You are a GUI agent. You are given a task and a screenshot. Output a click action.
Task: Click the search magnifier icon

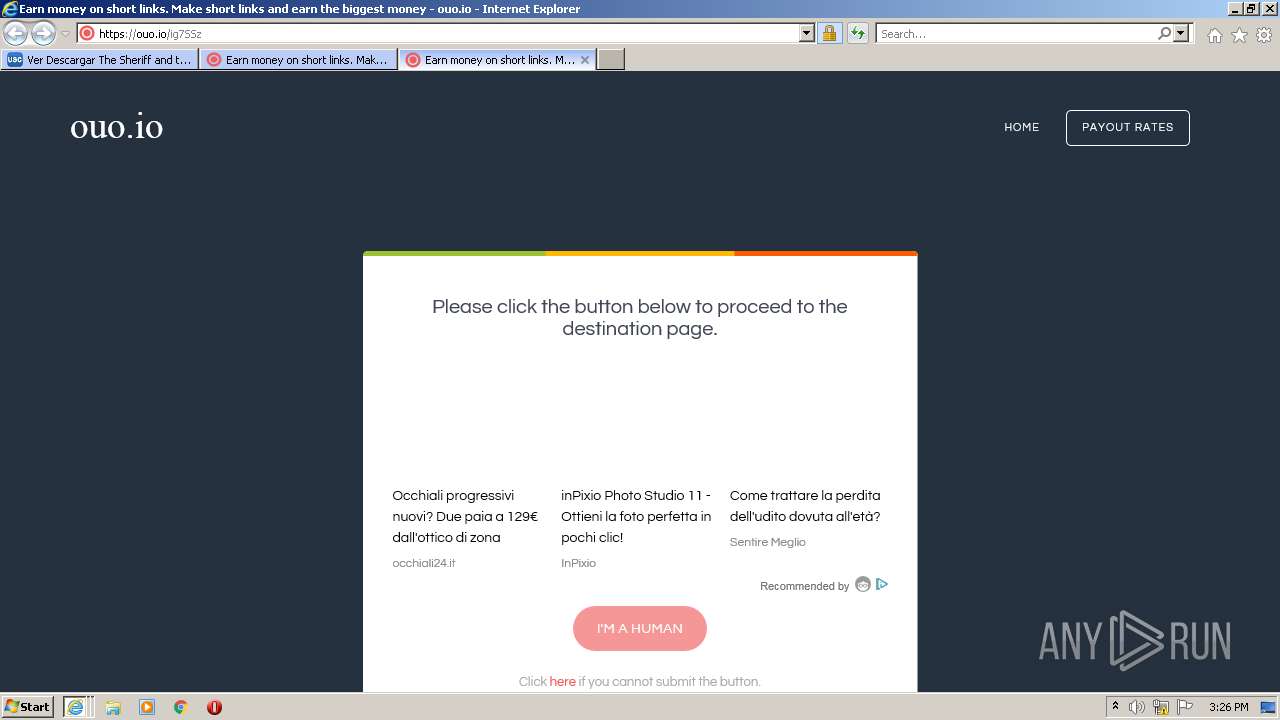click(1164, 33)
